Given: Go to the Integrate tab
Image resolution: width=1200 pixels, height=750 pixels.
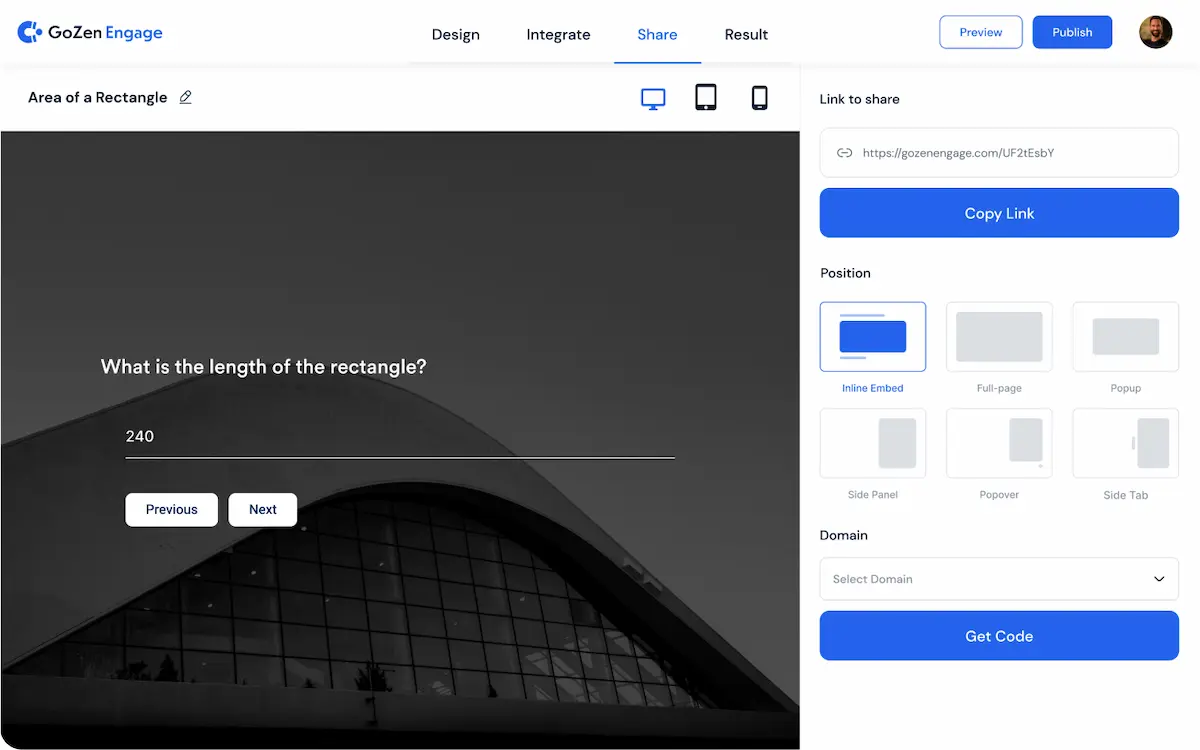Looking at the screenshot, I should (558, 34).
